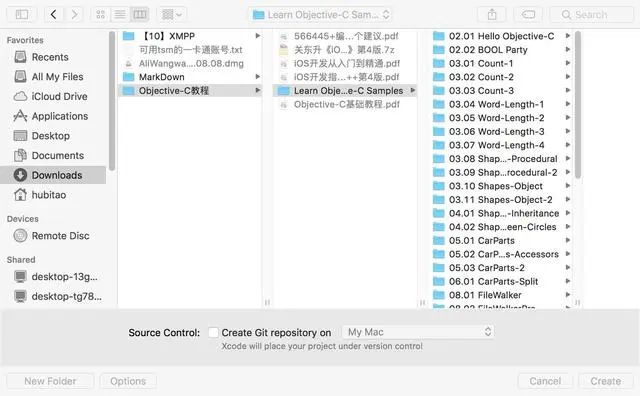
Task: Open Recents in the sidebar
Action: (x=53, y=57)
